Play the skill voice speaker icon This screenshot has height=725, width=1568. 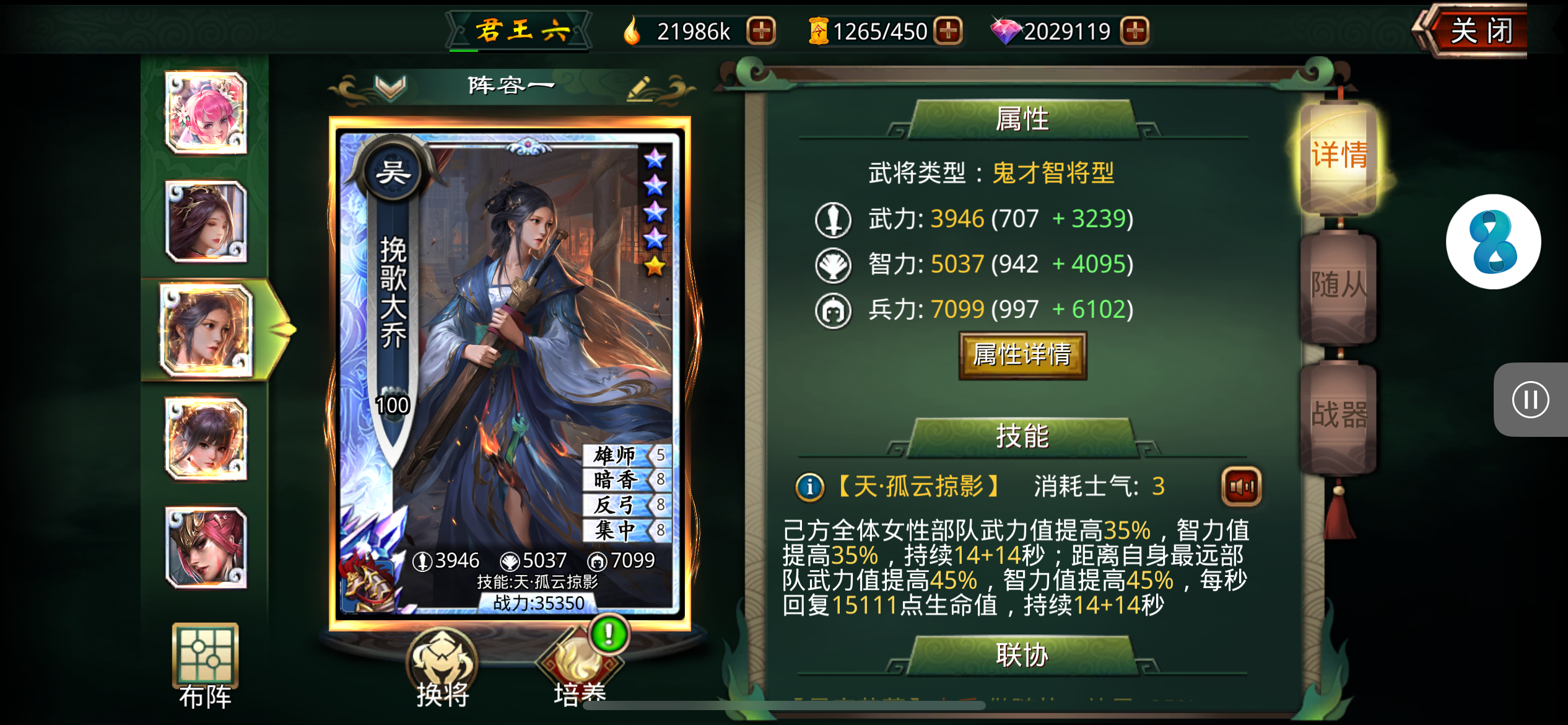pyautogui.click(x=1242, y=487)
